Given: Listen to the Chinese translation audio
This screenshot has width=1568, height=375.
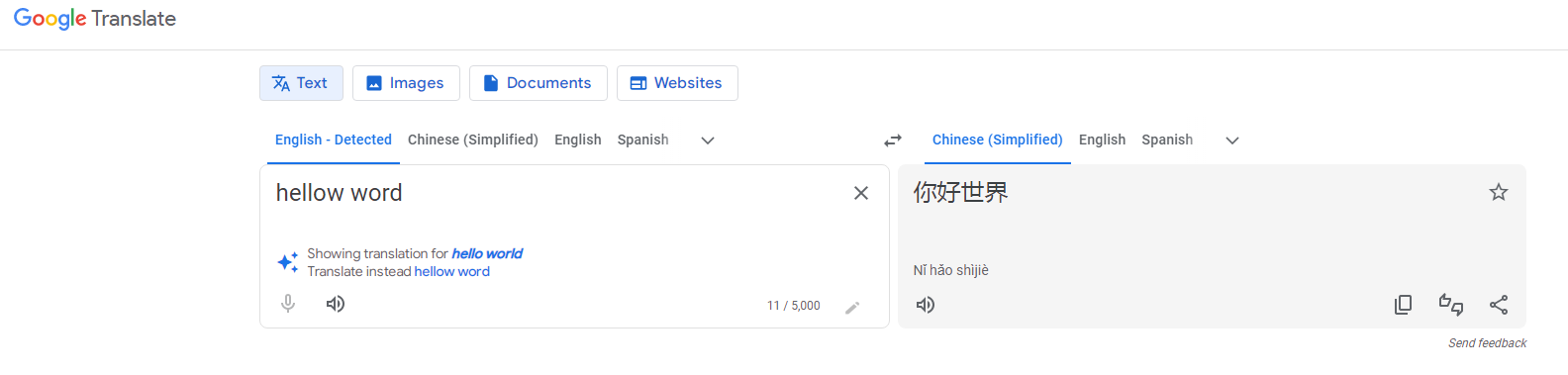Looking at the screenshot, I should [x=926, y=305].
